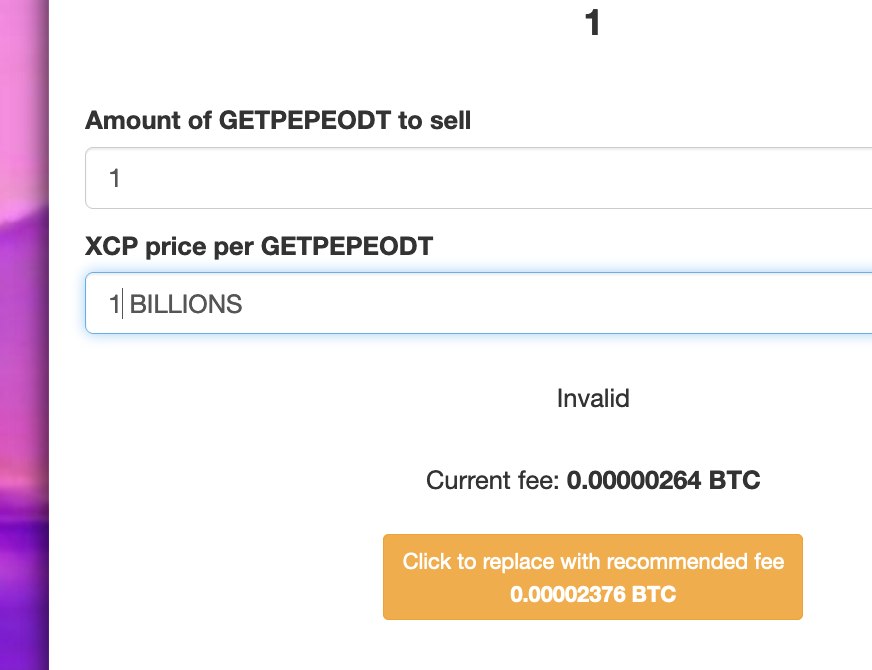Click the word XCP in the price label

[x=111, y=246]
